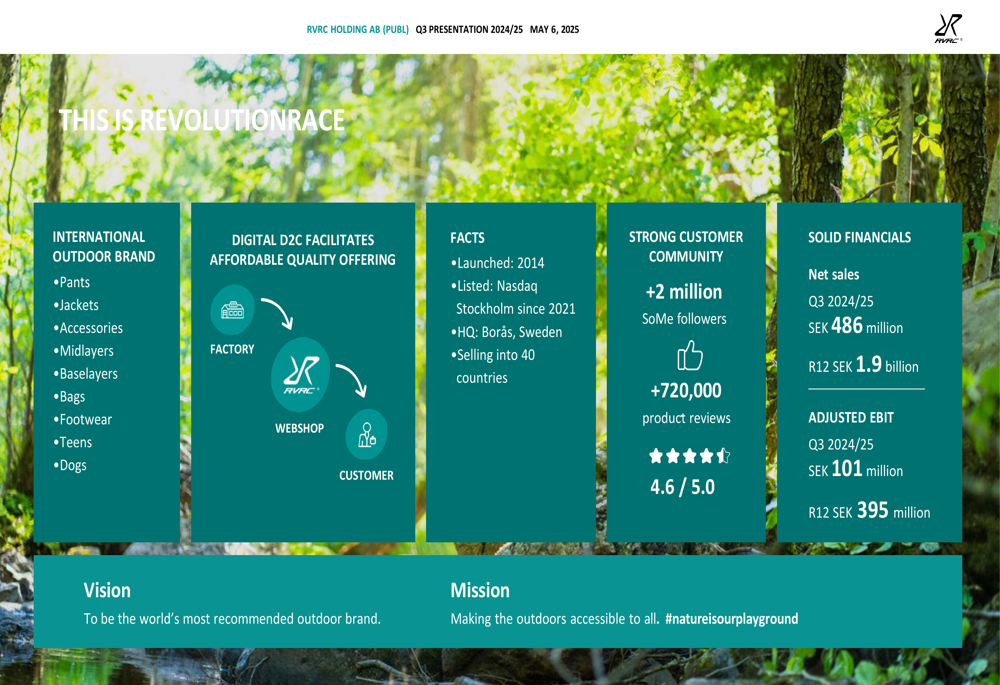The width and height of the screenshot is (1000, 685).
Task: Click 'SEK 486 million' value
Action: [855, 326]
